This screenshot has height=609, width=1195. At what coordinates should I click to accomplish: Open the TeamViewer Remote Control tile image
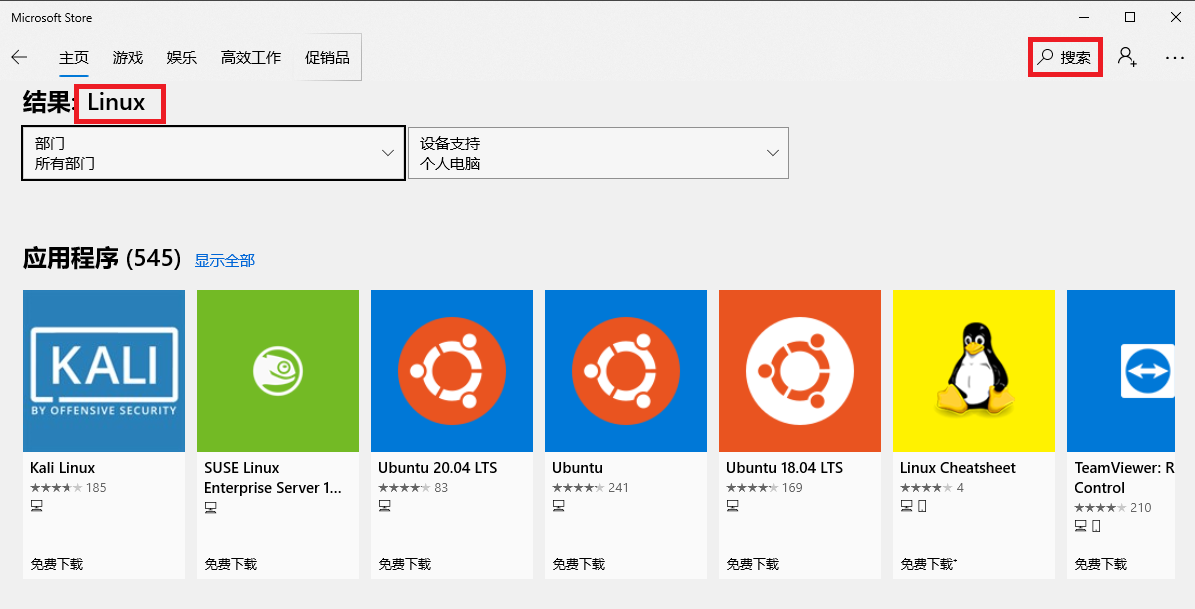click(x=1120, y=370)
